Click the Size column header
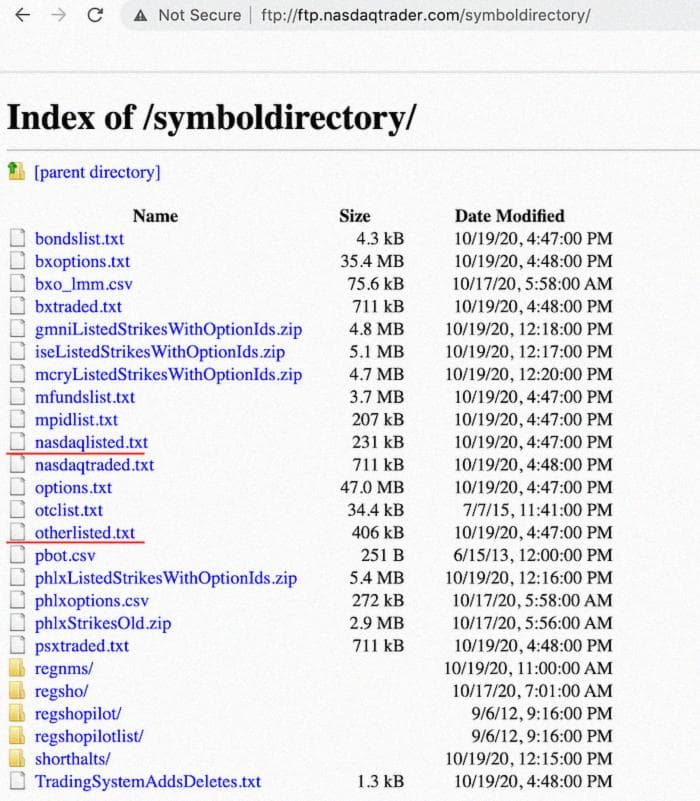 355,216
